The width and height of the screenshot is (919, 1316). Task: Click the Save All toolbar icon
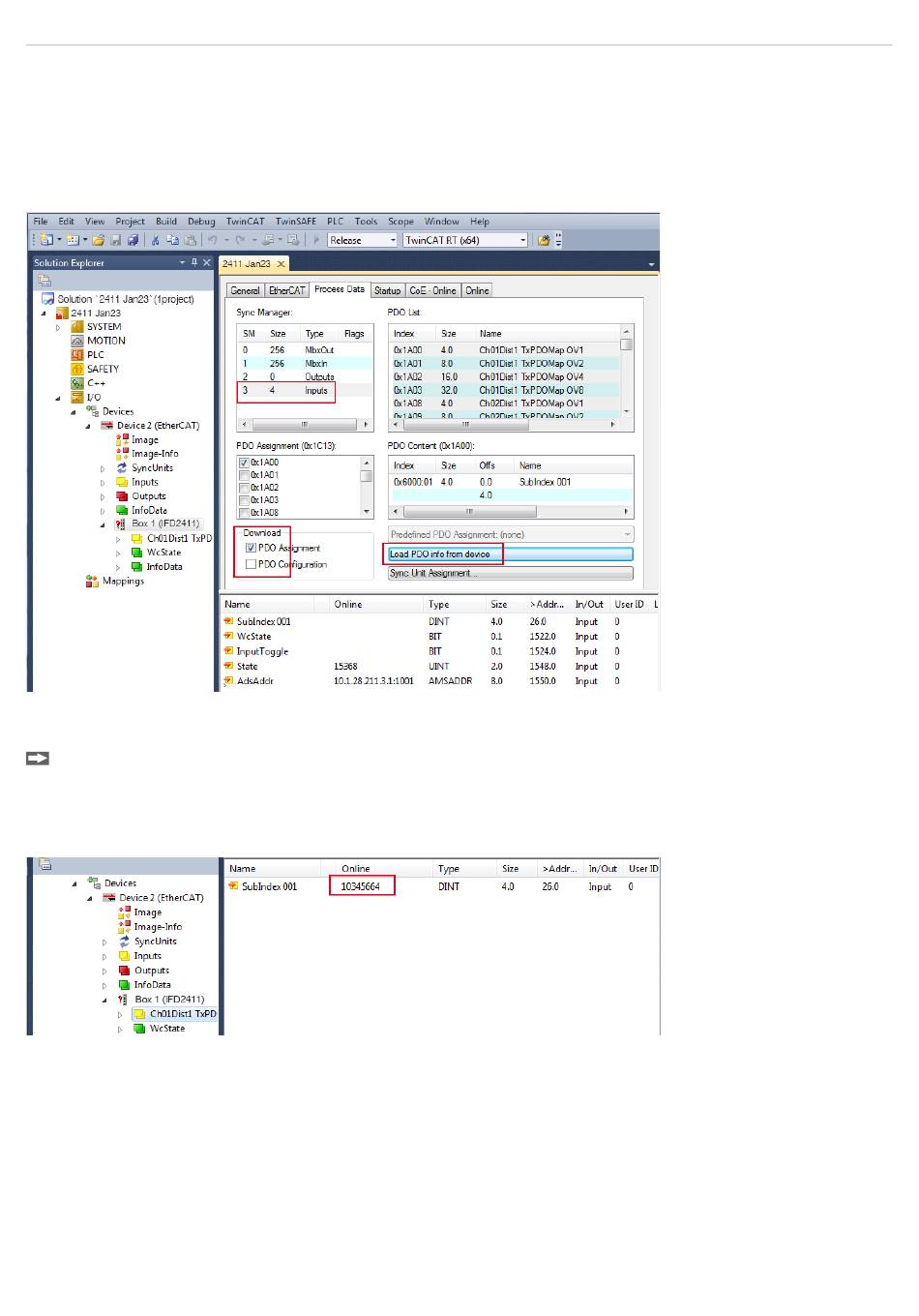click(133, 240)
